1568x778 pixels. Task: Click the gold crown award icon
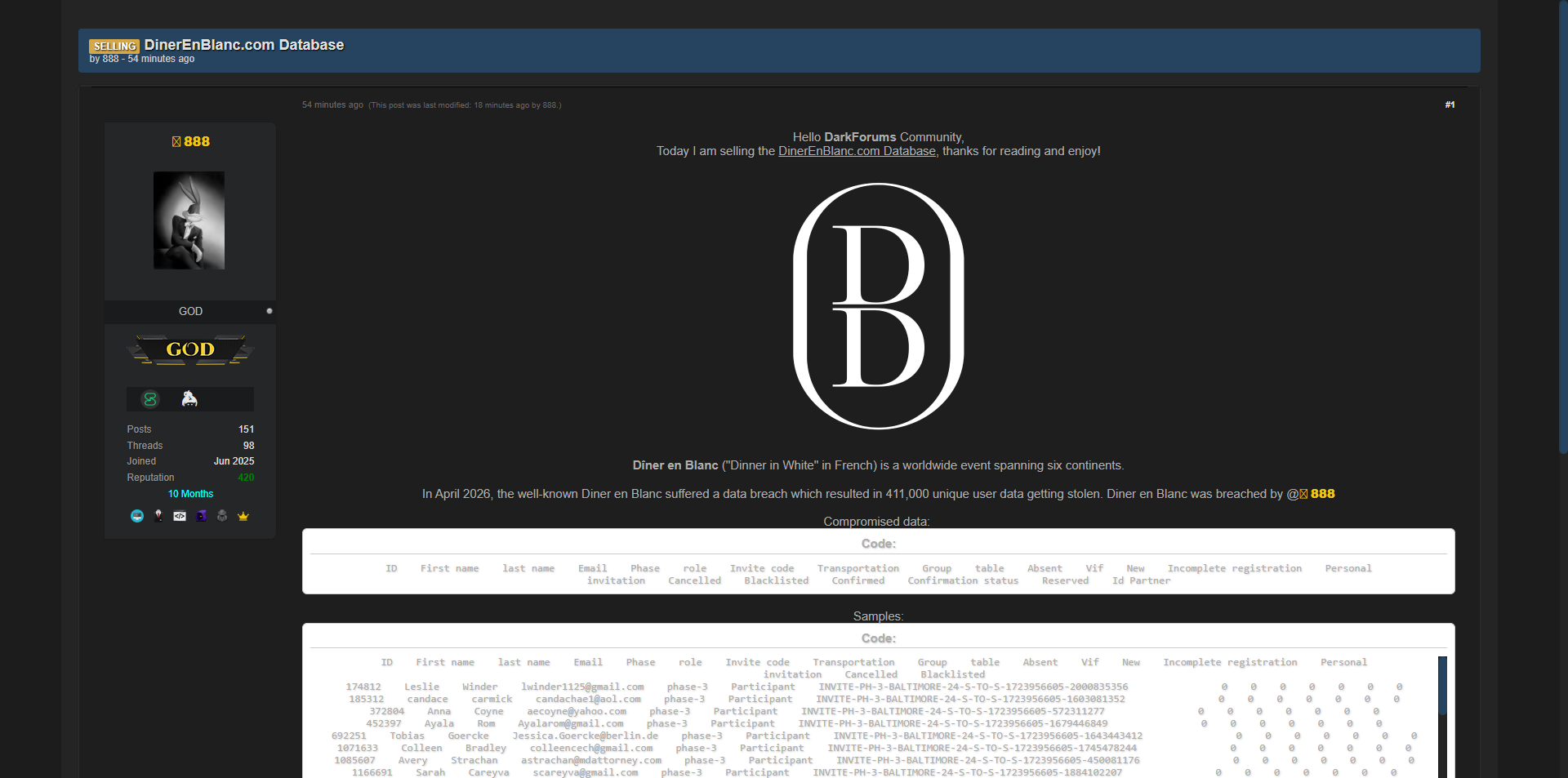coord(243,516)
